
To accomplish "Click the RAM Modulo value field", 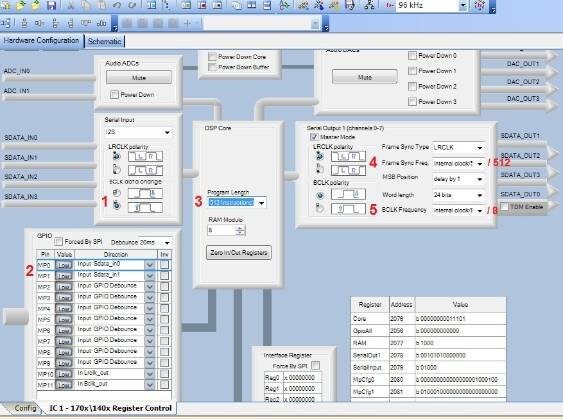I will [x=221, y=230].
